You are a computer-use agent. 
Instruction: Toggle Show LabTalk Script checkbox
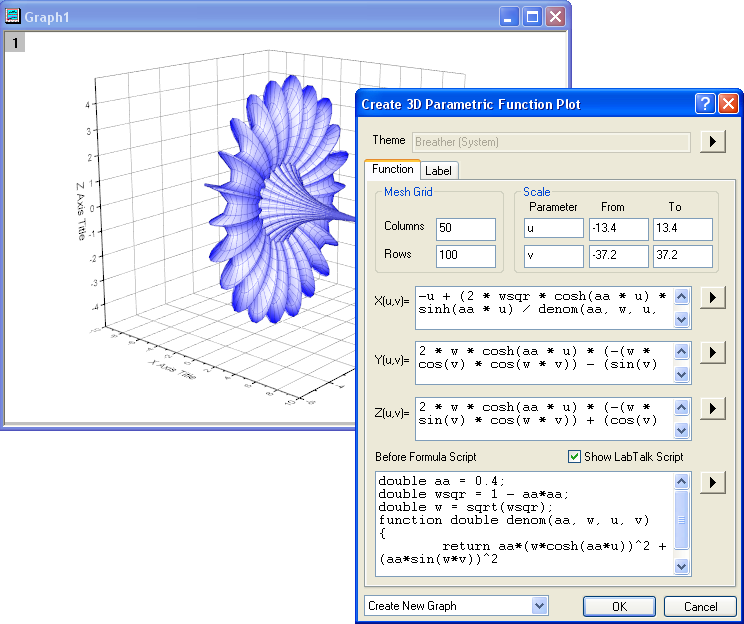574,456
